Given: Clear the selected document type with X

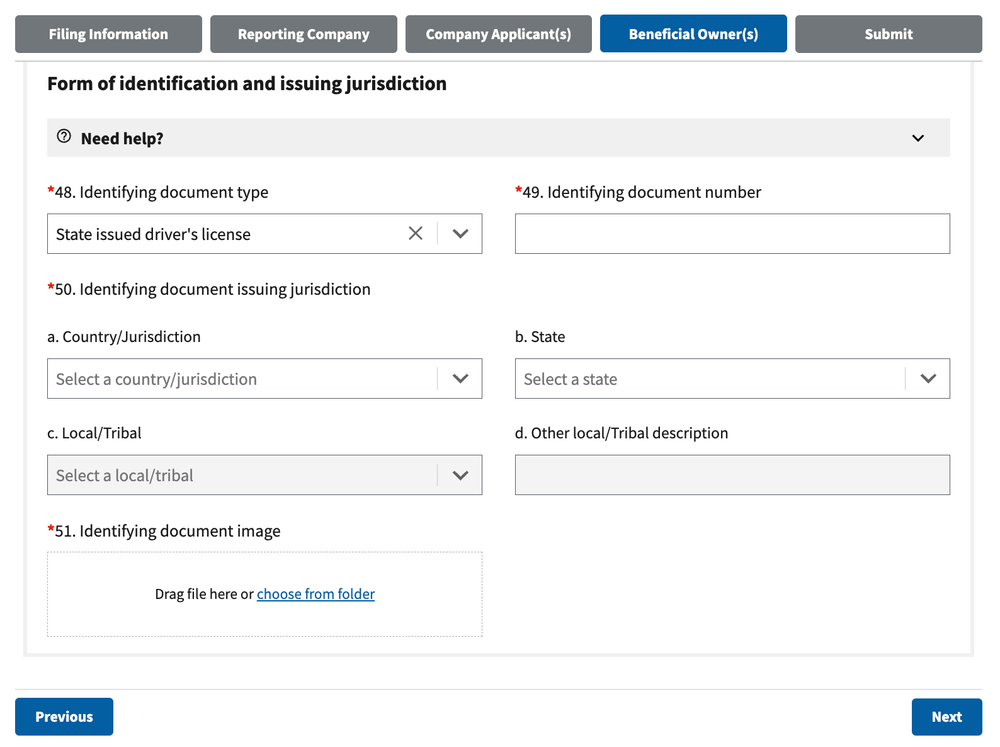Looking at the screenshot, I should pos(416,233).
